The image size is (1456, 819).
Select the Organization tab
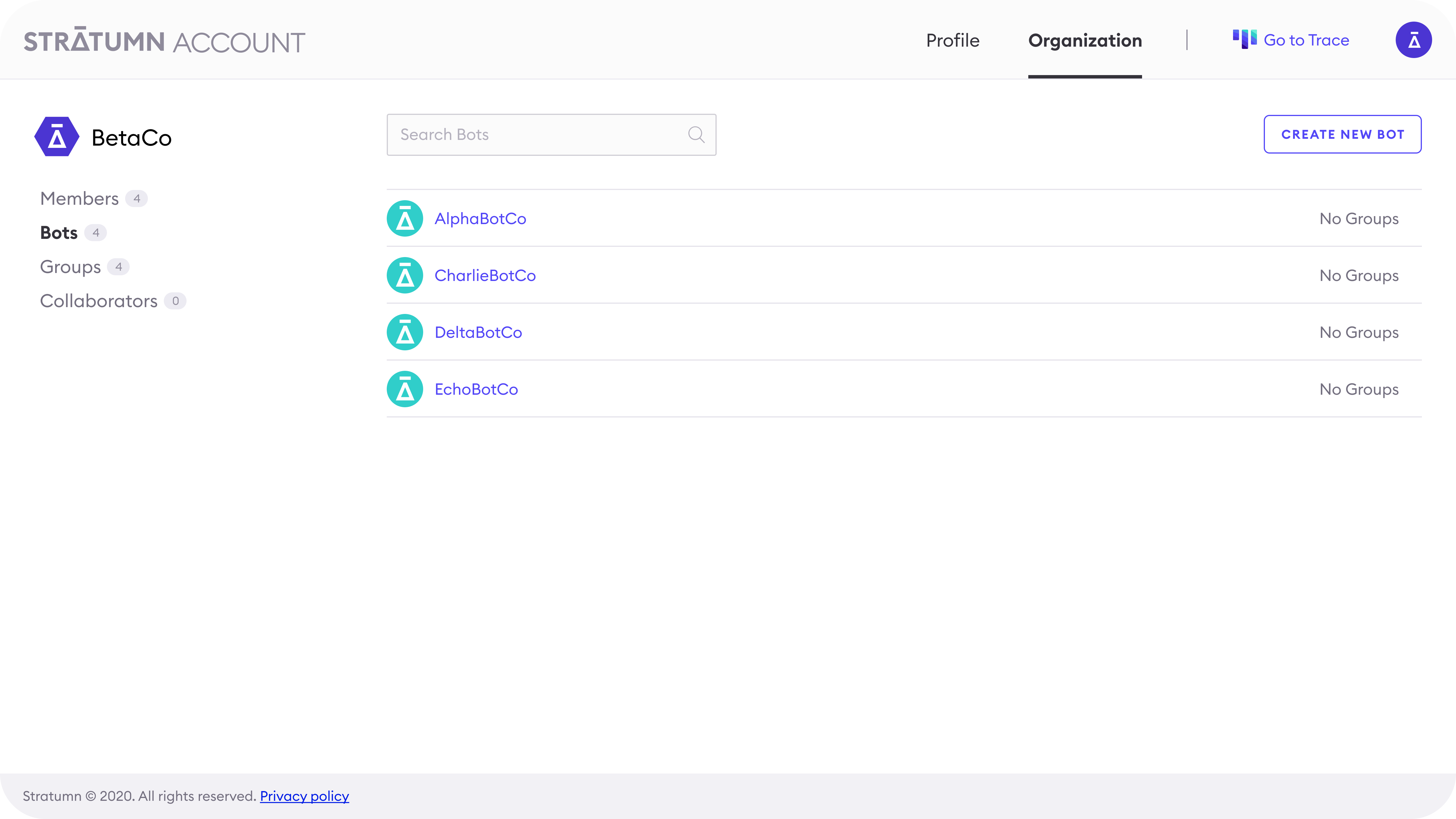1085,41
